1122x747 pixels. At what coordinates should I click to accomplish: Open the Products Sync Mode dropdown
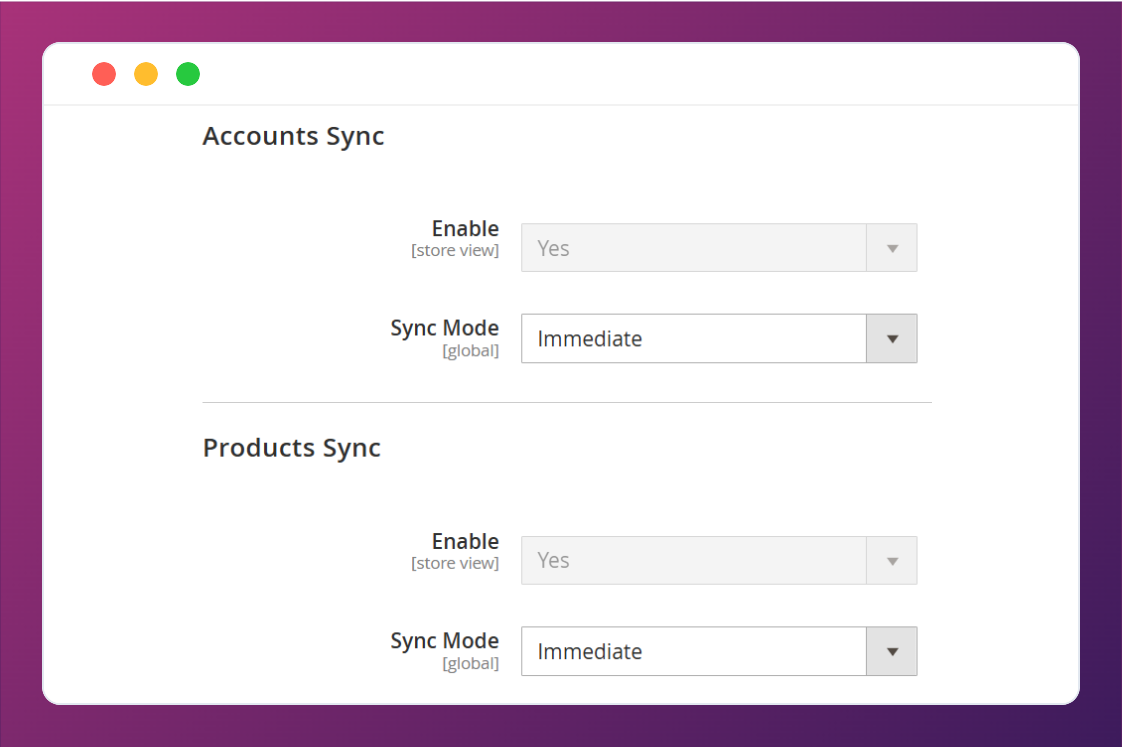719,651
